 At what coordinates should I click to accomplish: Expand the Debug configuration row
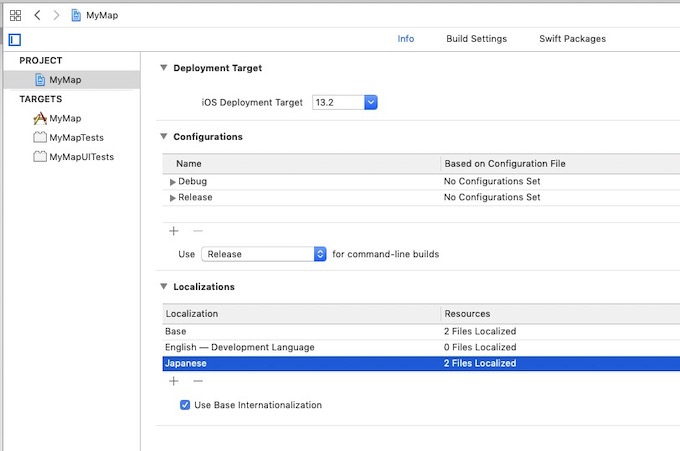pyautogui.click(x=173, y=182)
